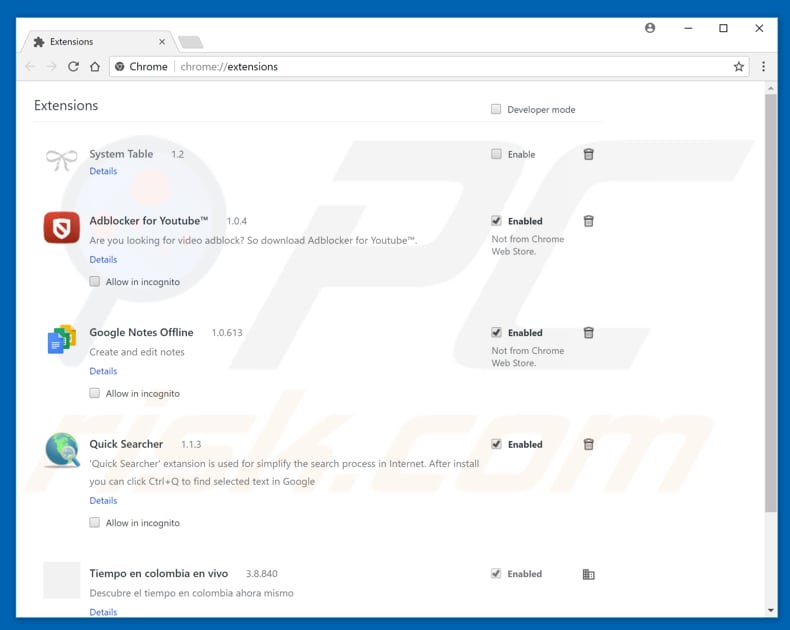Click the scrollbar down arrow
The image size is (790, 630).
tap(770, 610)
